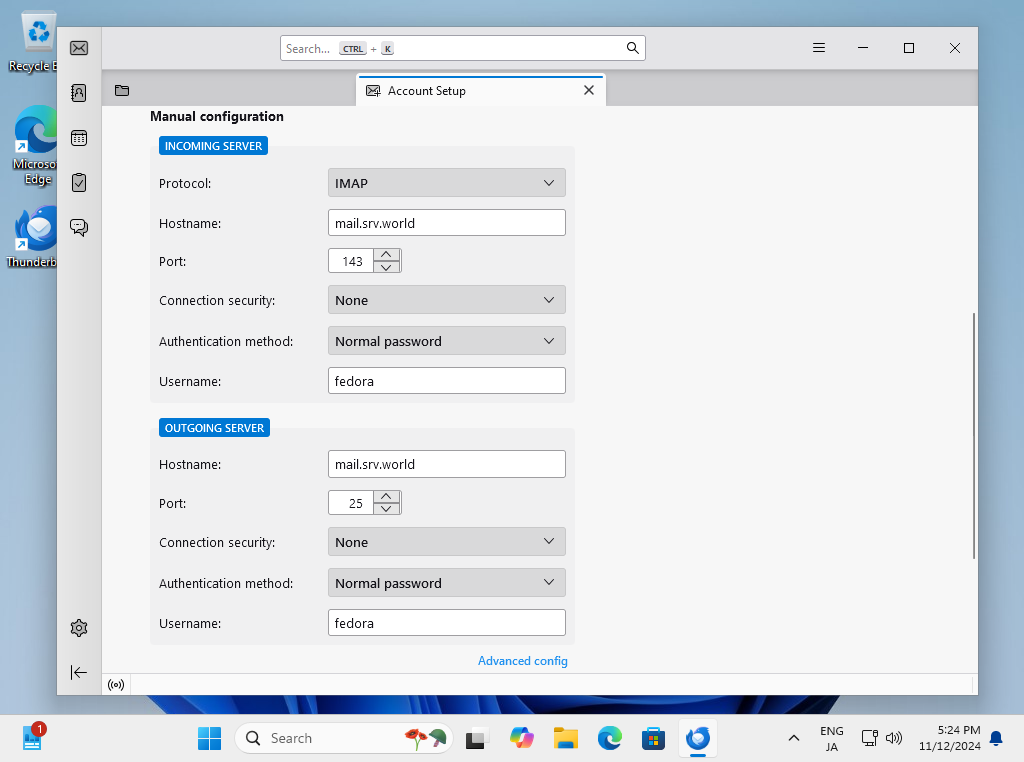1024x762 pixels.
Task: Open outgoing Authentication method dropdown
Action: [446, 583]
